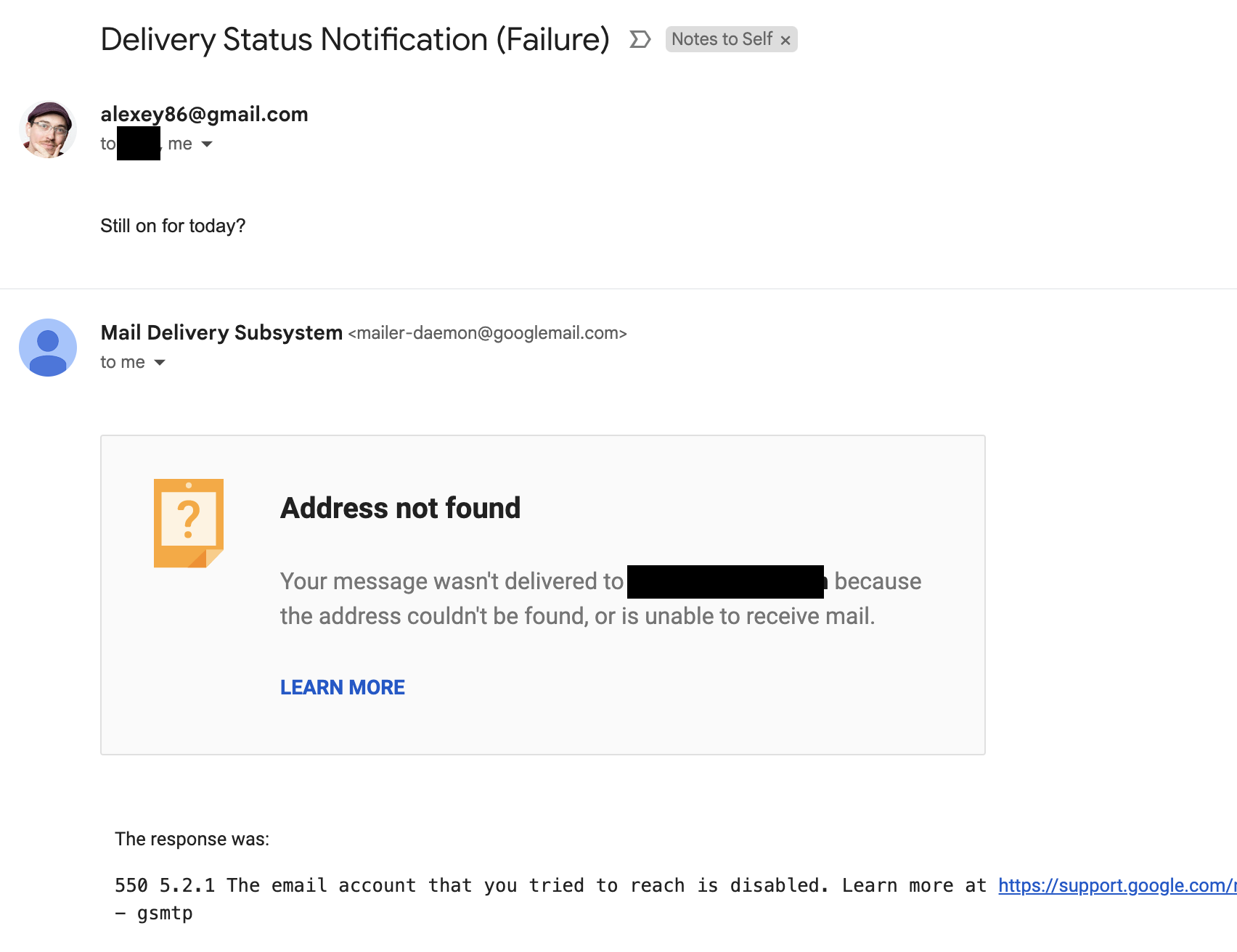Image resolution: width=1237 pixels, height=952 pixels.
Task: Click the "to me" text under Mail Delivery Subsystem
Action: 123,362
